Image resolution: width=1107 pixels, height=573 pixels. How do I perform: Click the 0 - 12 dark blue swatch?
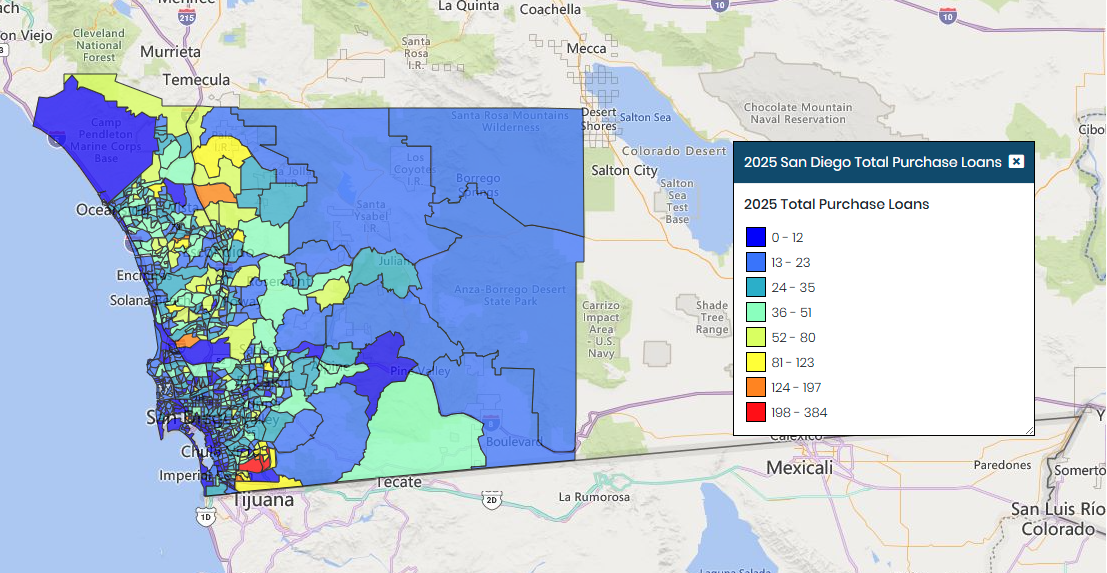(756, 237)
